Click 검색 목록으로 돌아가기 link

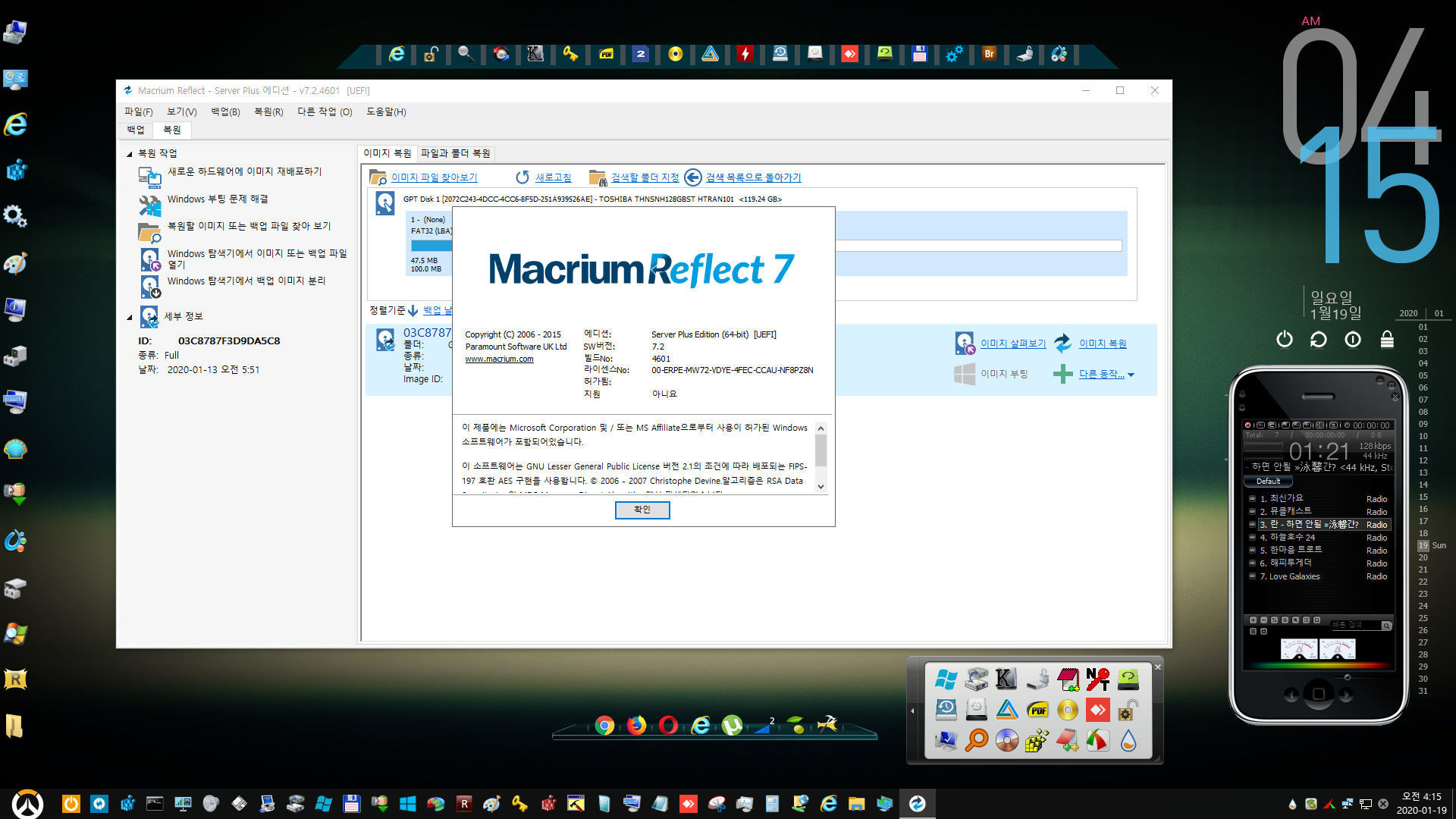click(x=753, y=177)
